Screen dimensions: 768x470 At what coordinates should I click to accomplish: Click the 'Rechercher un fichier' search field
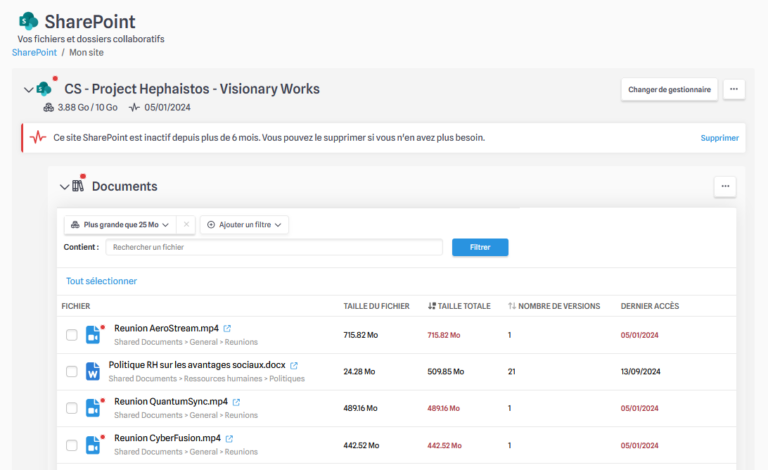(274, 247)
